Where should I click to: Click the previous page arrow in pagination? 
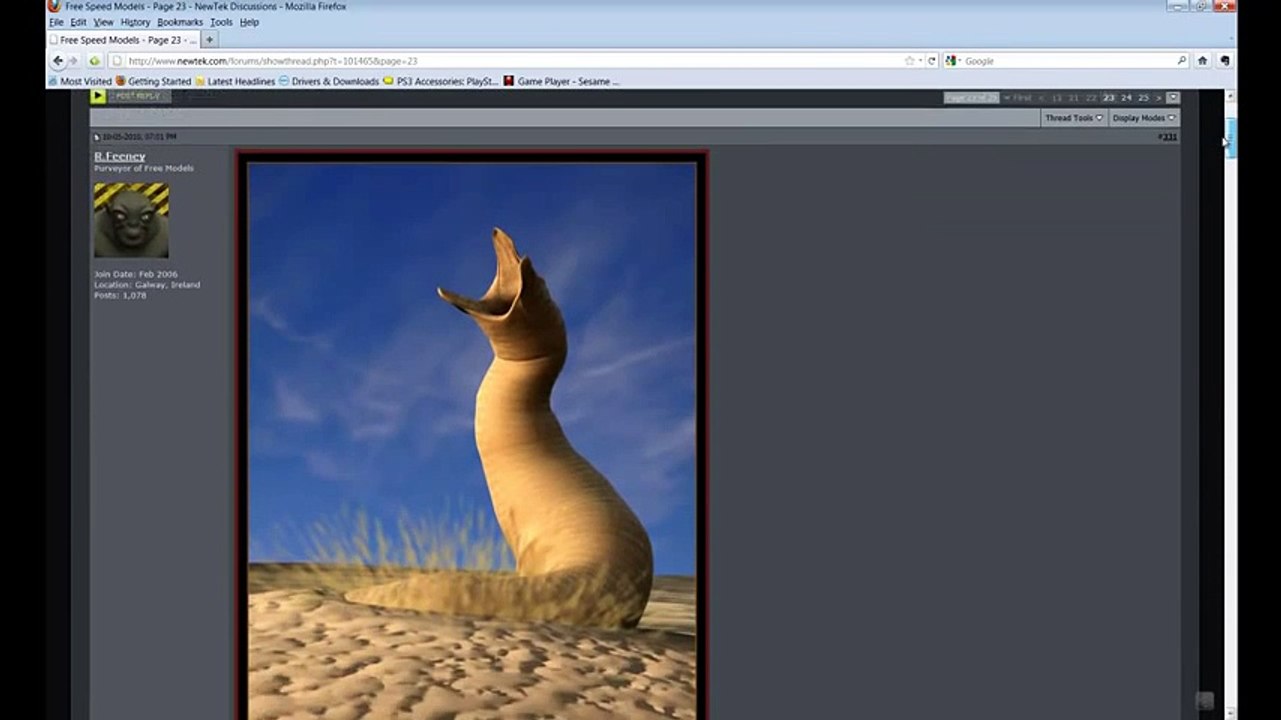(x=1041, y=98)
